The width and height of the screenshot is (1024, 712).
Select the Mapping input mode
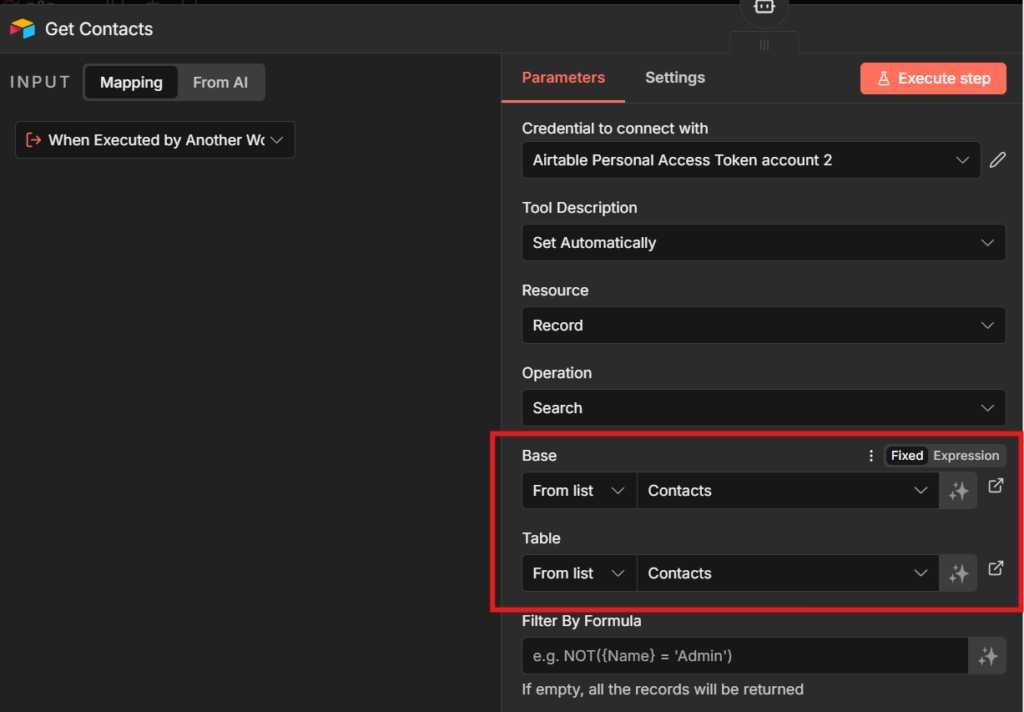(131, 83)
